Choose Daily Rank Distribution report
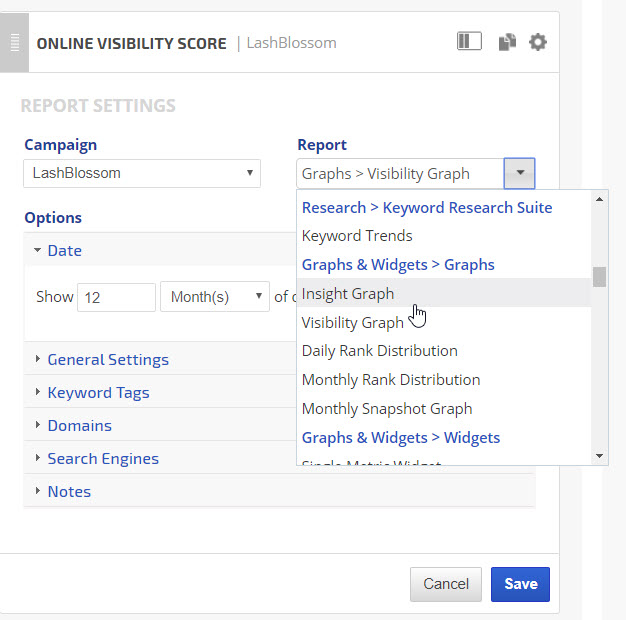The height and width of the screenshot is (620, 626). [379, 351]
